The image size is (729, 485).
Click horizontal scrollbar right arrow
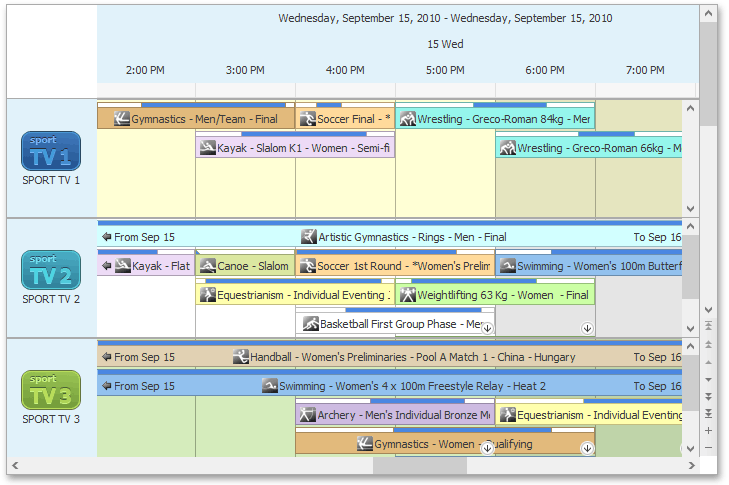(692, 465)
